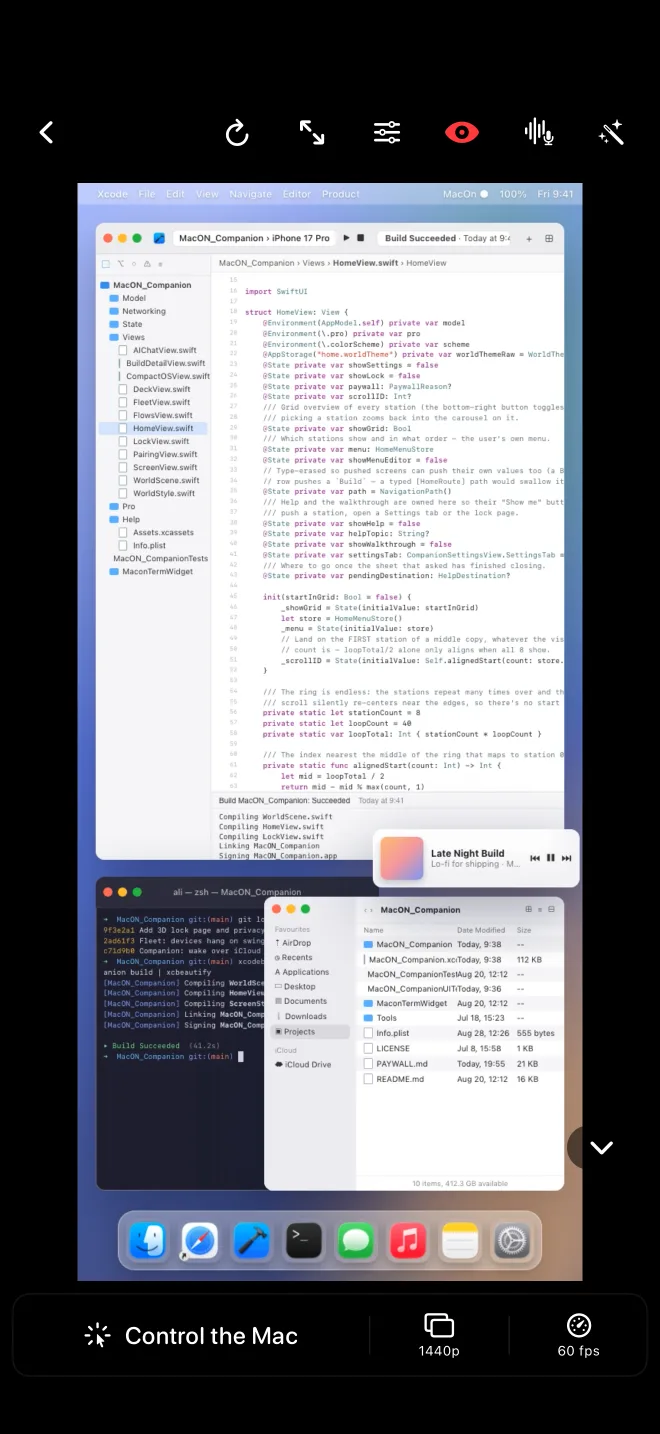This screenshot has height=1434, width=660.
Task: Open Messages from the Dock
Action: [x=356, y=1241]
